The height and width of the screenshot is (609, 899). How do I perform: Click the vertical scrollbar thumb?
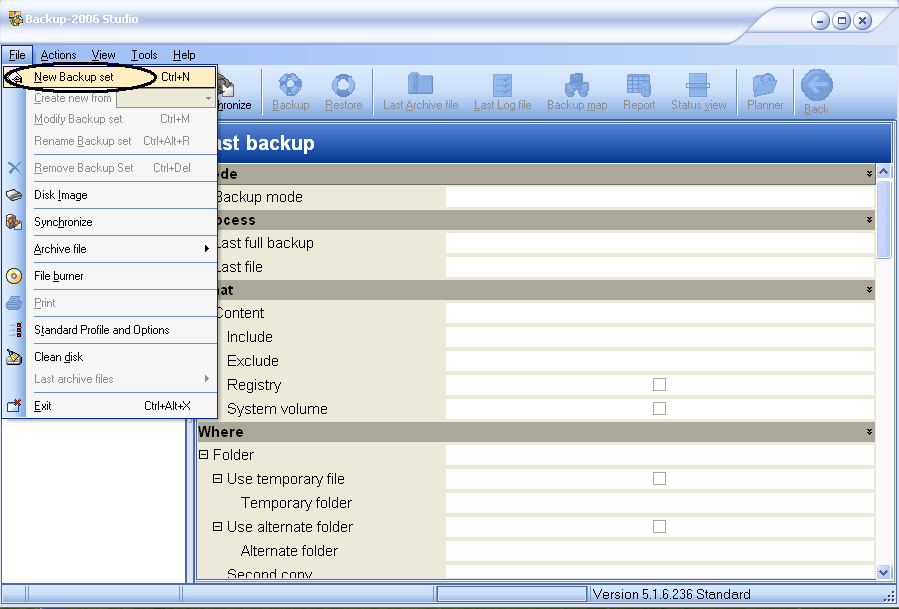(884, 220)
